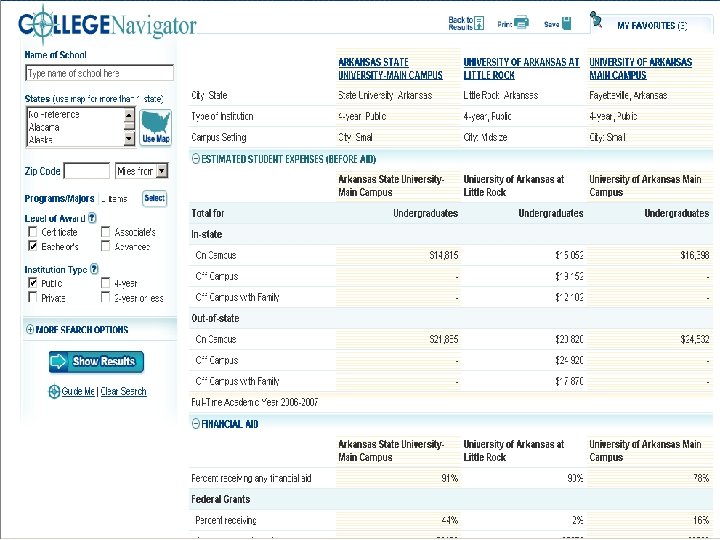Open the Miles from dropdown
Screen dimensions: 720x540
tap(141, 171)
